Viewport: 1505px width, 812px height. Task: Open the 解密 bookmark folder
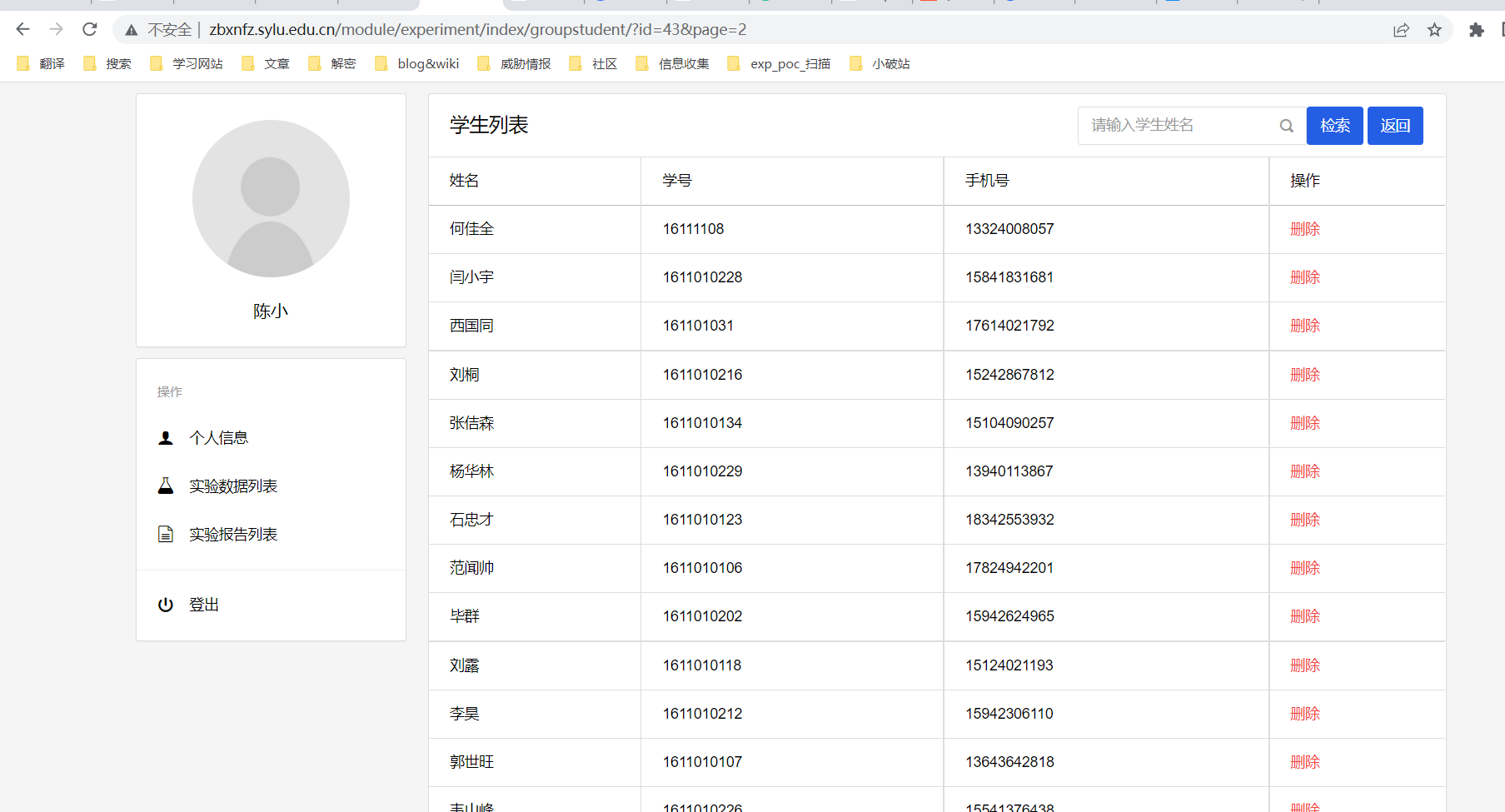(x=332, y=64)
